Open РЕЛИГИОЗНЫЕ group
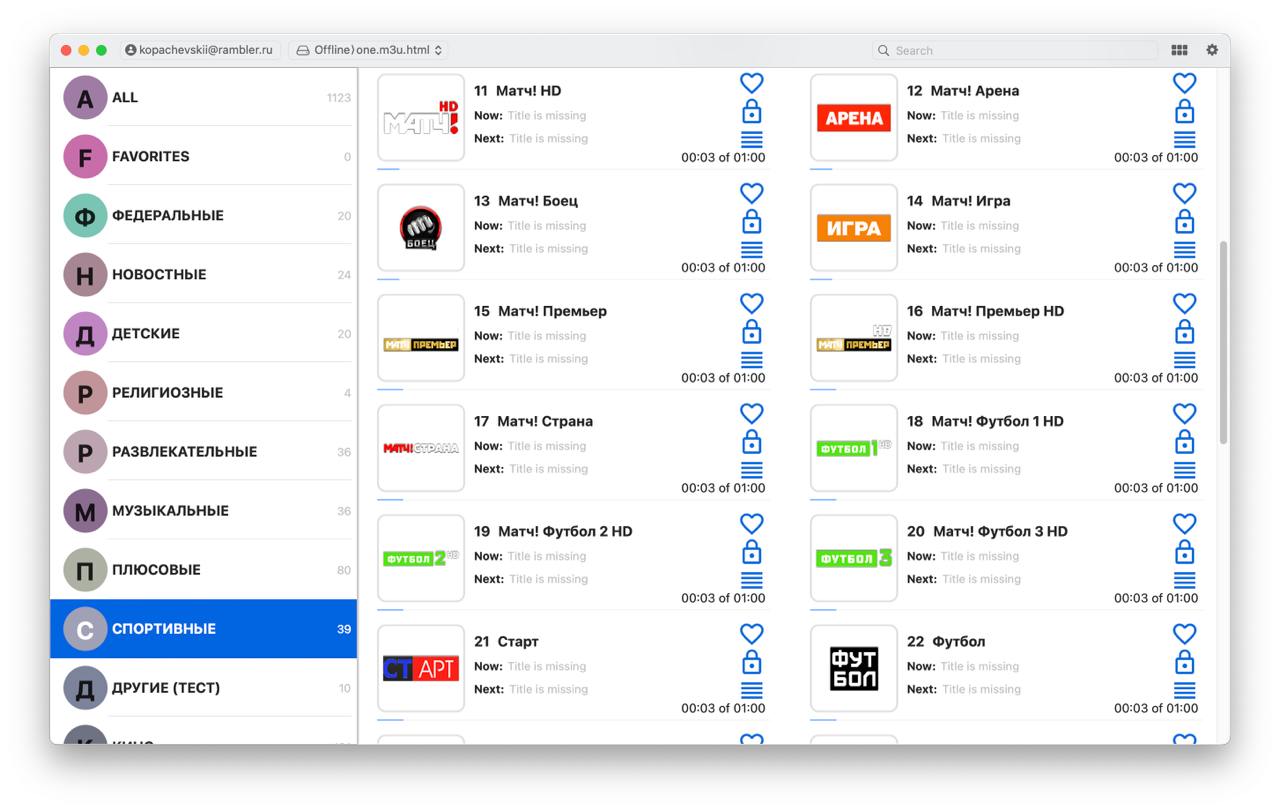The height and width of the screenshot is (810, 1280). coord(204,392)
